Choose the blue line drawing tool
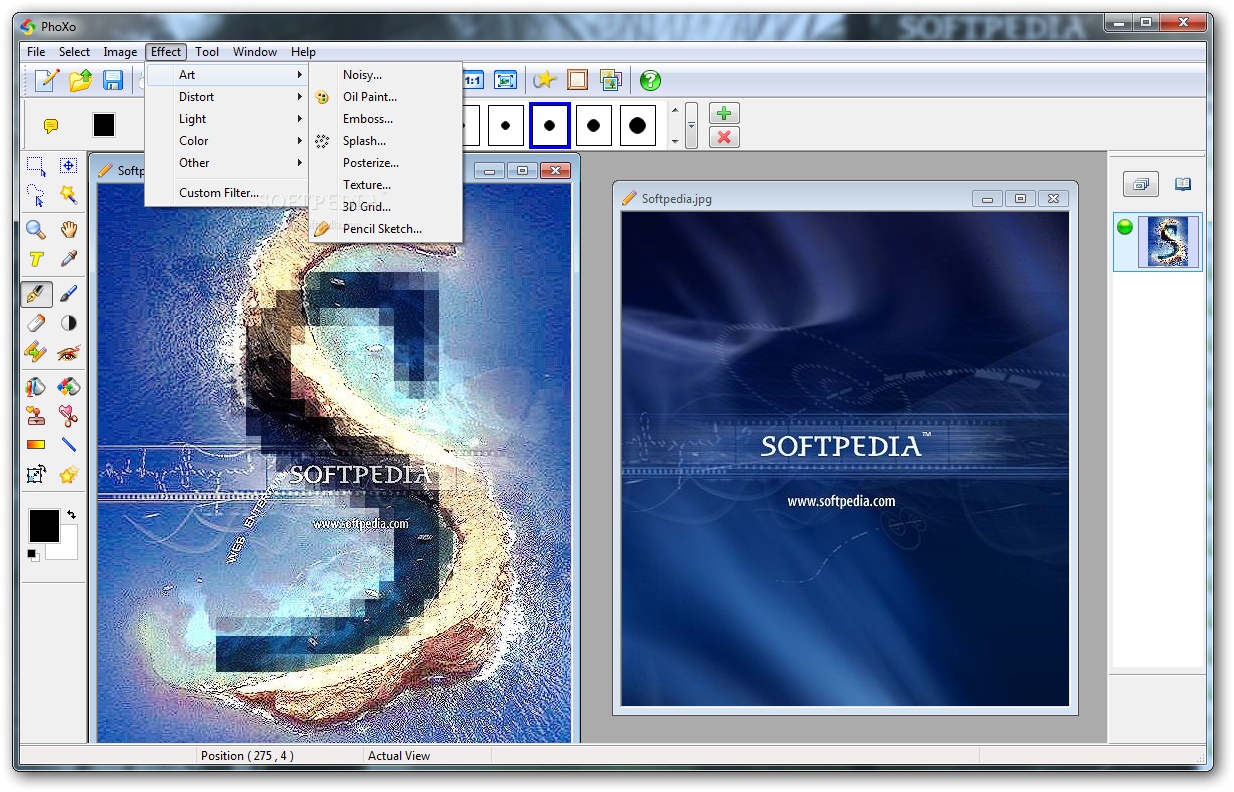This screenshot has width=1234, height=792. pos(68,445)
